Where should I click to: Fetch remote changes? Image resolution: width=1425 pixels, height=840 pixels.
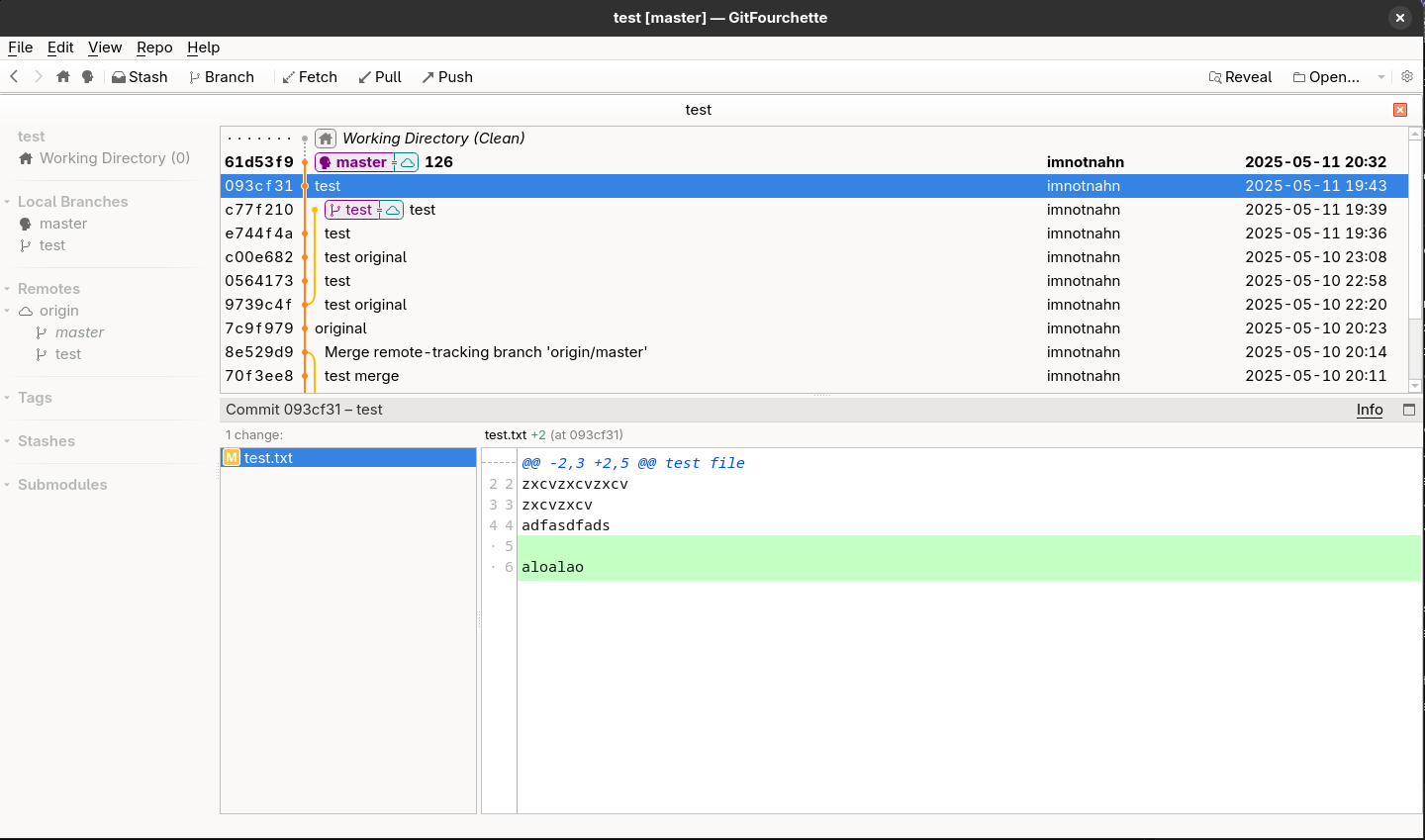click(x=310, y=76)
